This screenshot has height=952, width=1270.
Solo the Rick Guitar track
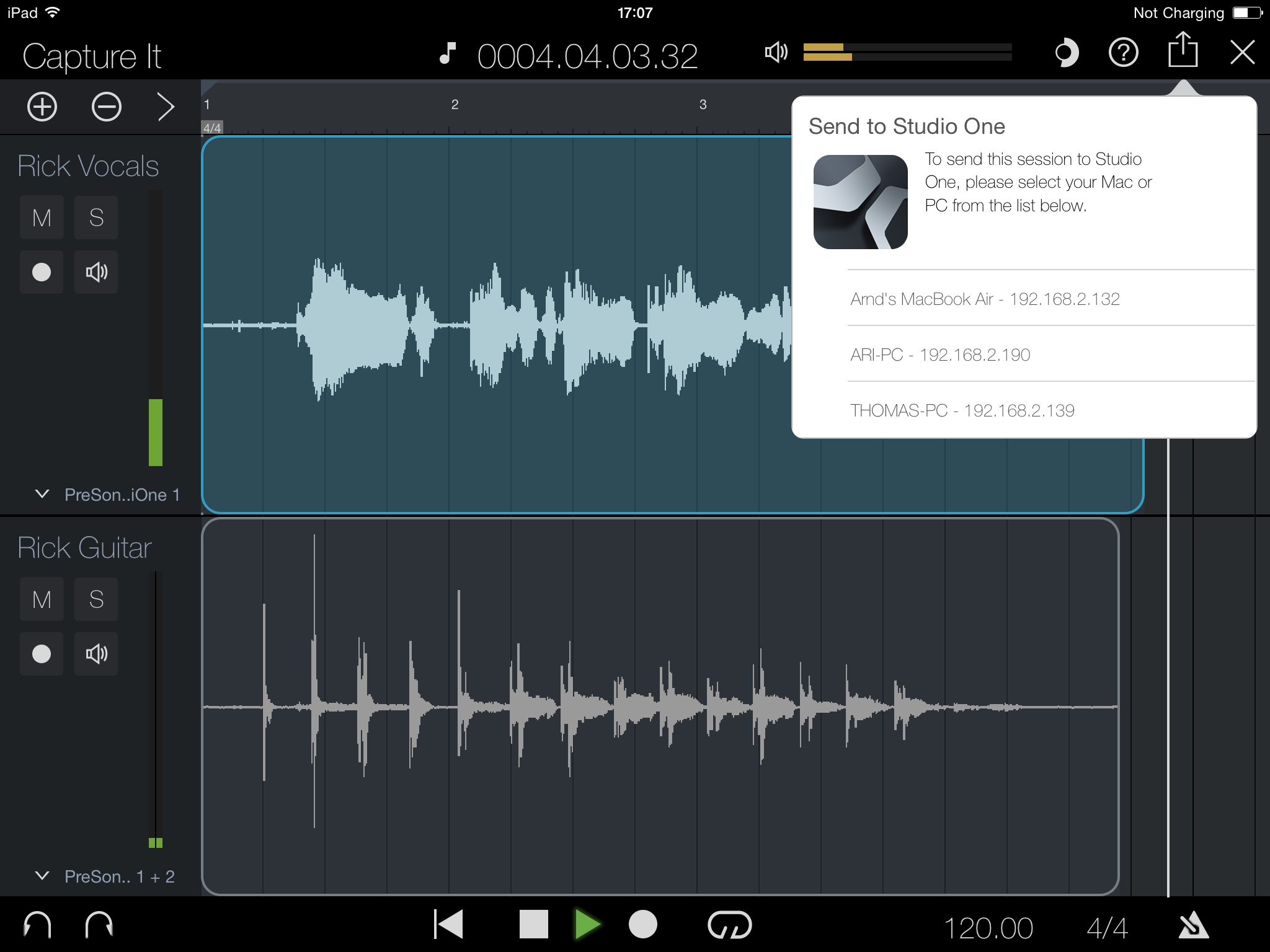point(96,599)
